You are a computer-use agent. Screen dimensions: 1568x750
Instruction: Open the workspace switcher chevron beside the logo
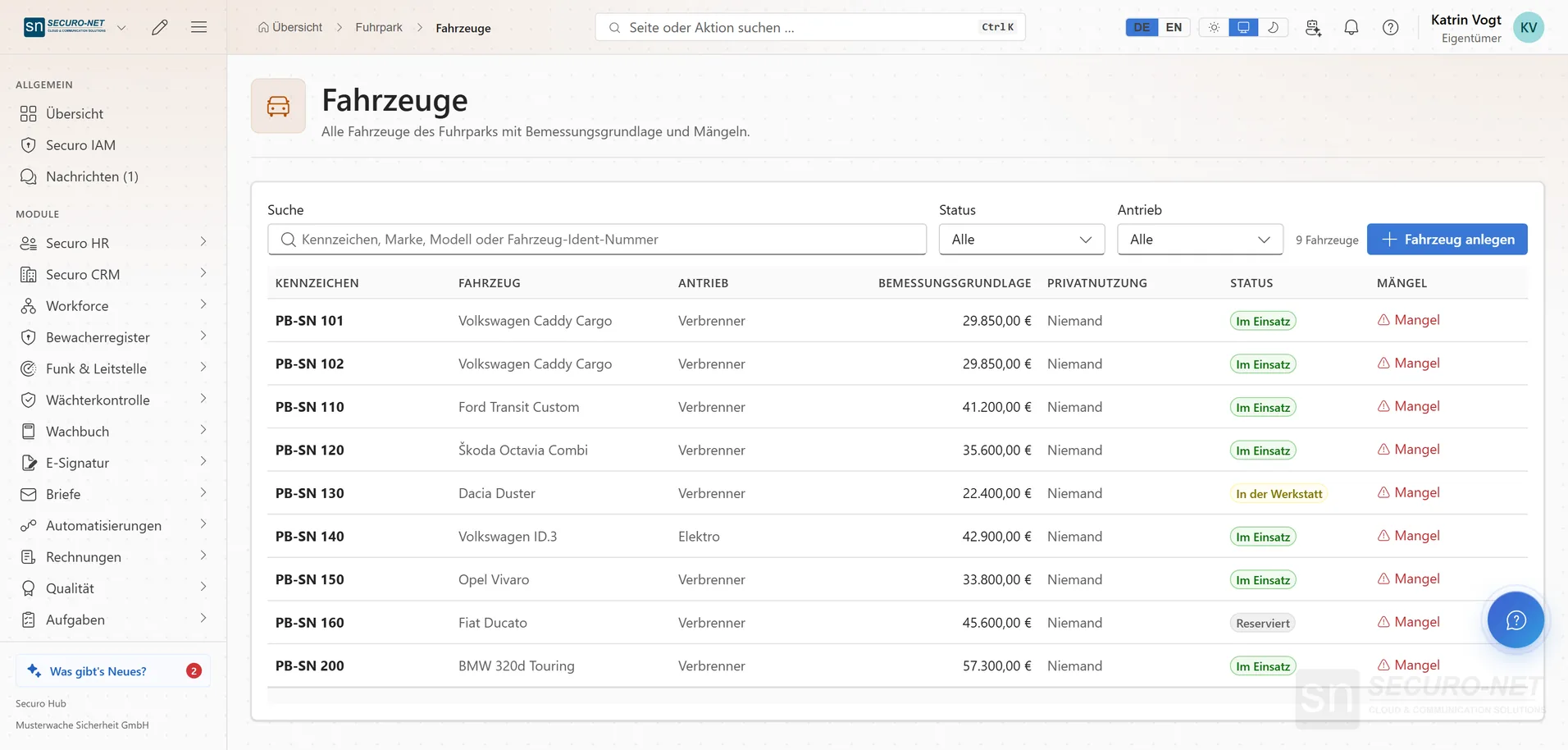[121, 27]
